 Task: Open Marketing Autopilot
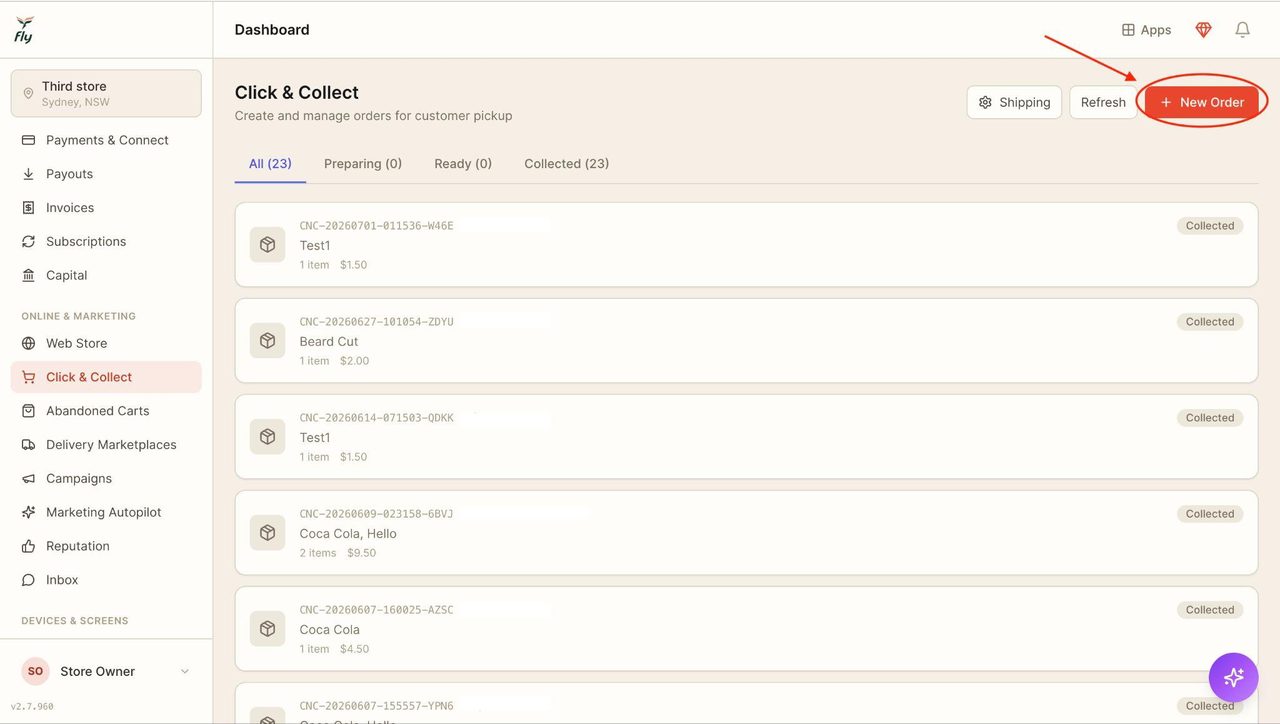pyautogui.click(x=106, y=513)
